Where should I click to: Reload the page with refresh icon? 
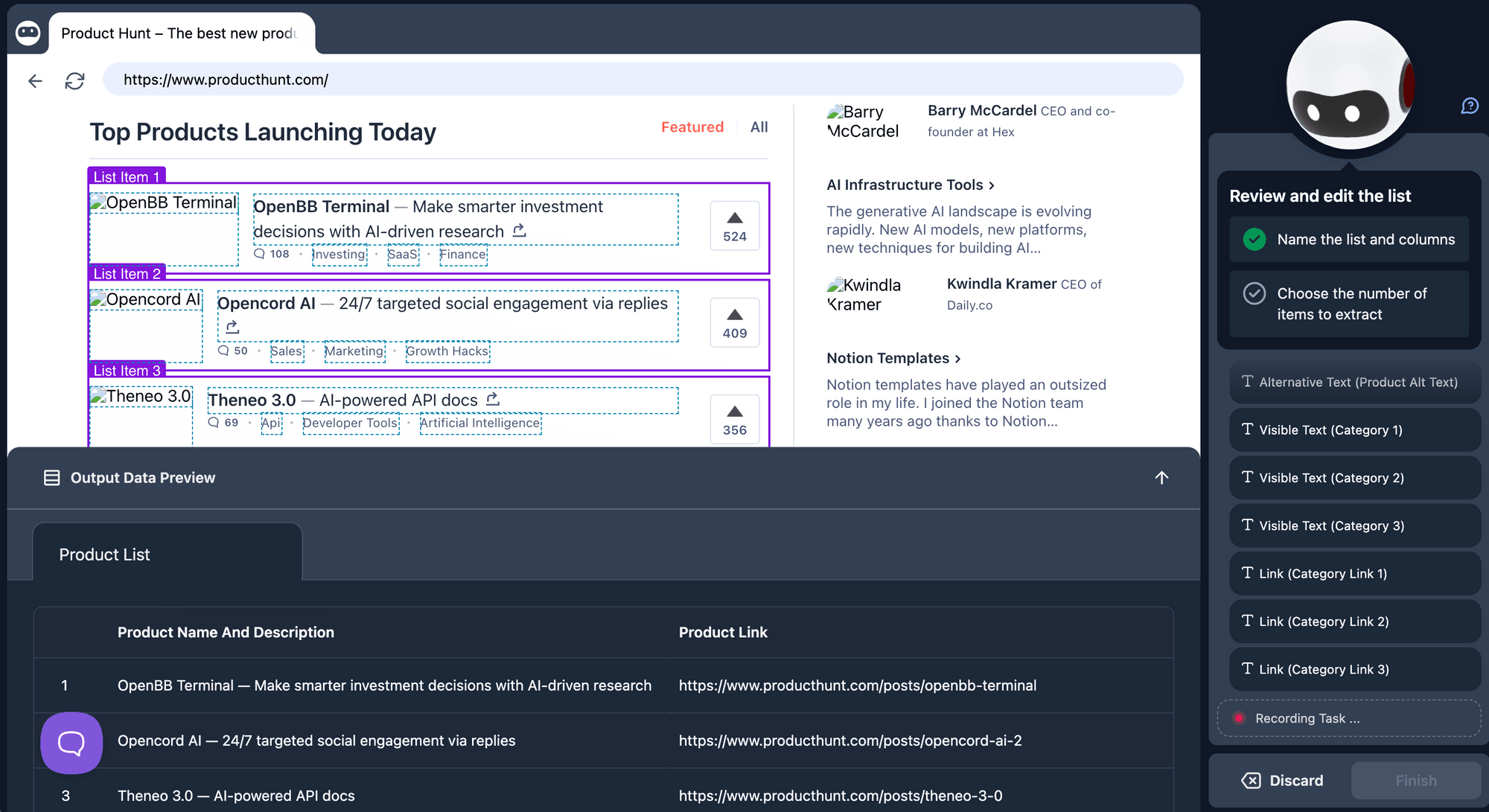point(74,80)
